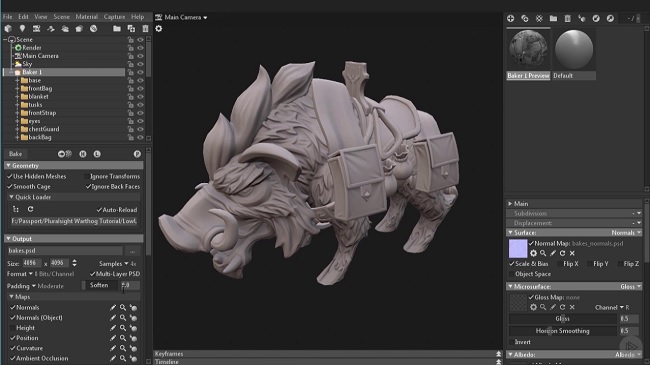Click the Bake button
650x365 pixels.
(15, 154)
